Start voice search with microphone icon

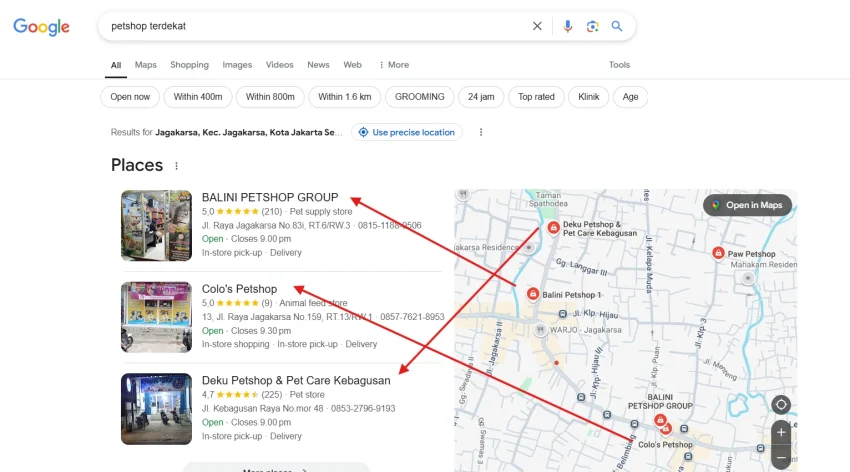[567, 26]
